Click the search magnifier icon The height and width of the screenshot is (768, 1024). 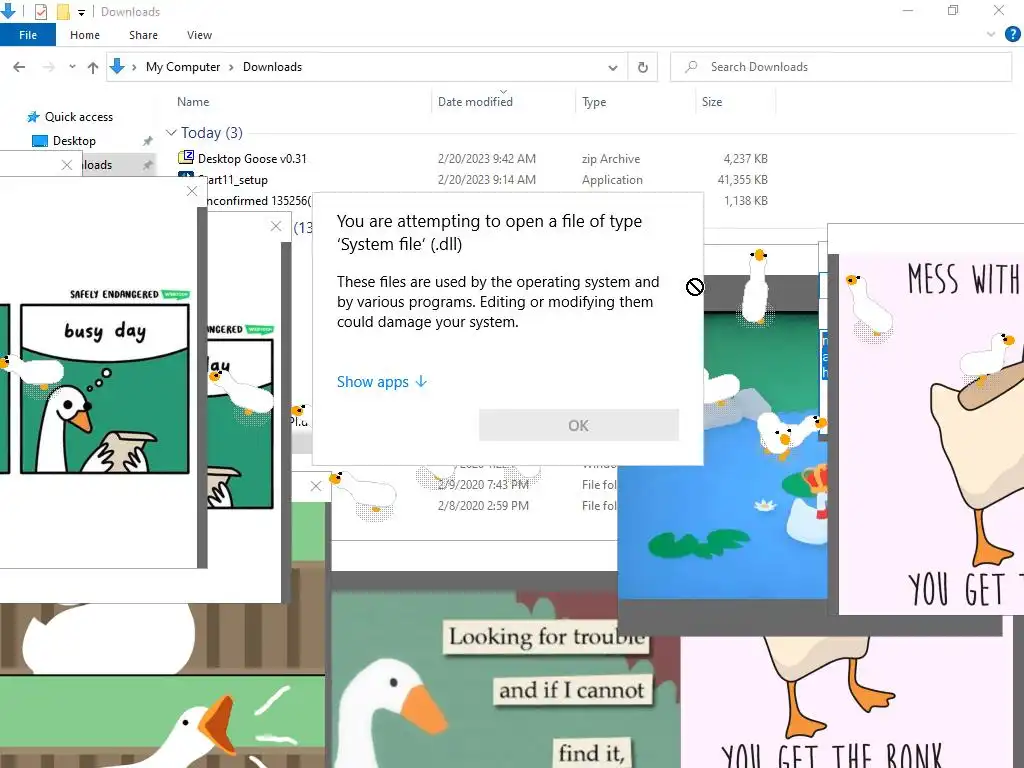coord(692,67)
